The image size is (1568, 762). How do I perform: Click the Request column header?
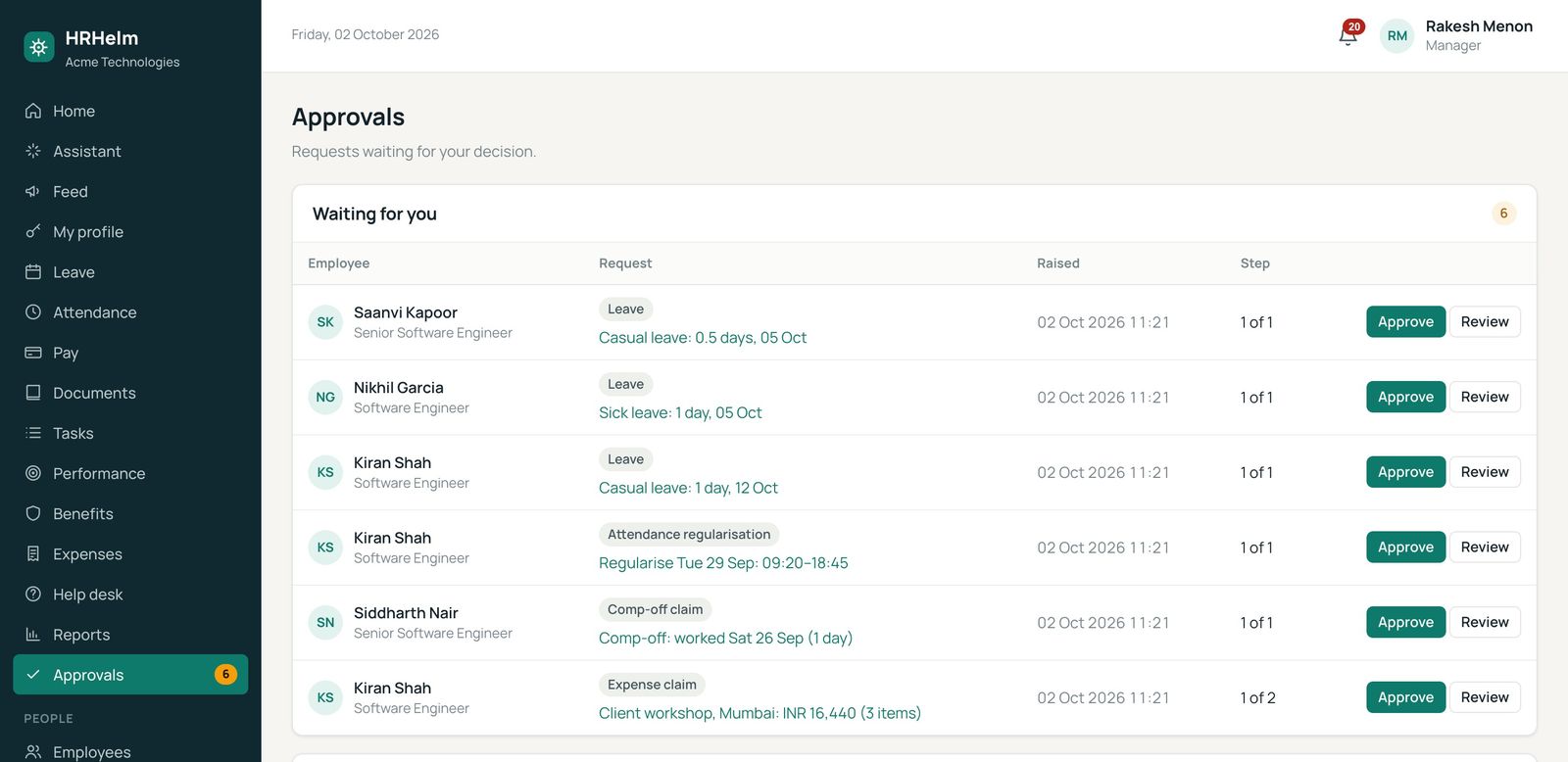click(625, 263)
